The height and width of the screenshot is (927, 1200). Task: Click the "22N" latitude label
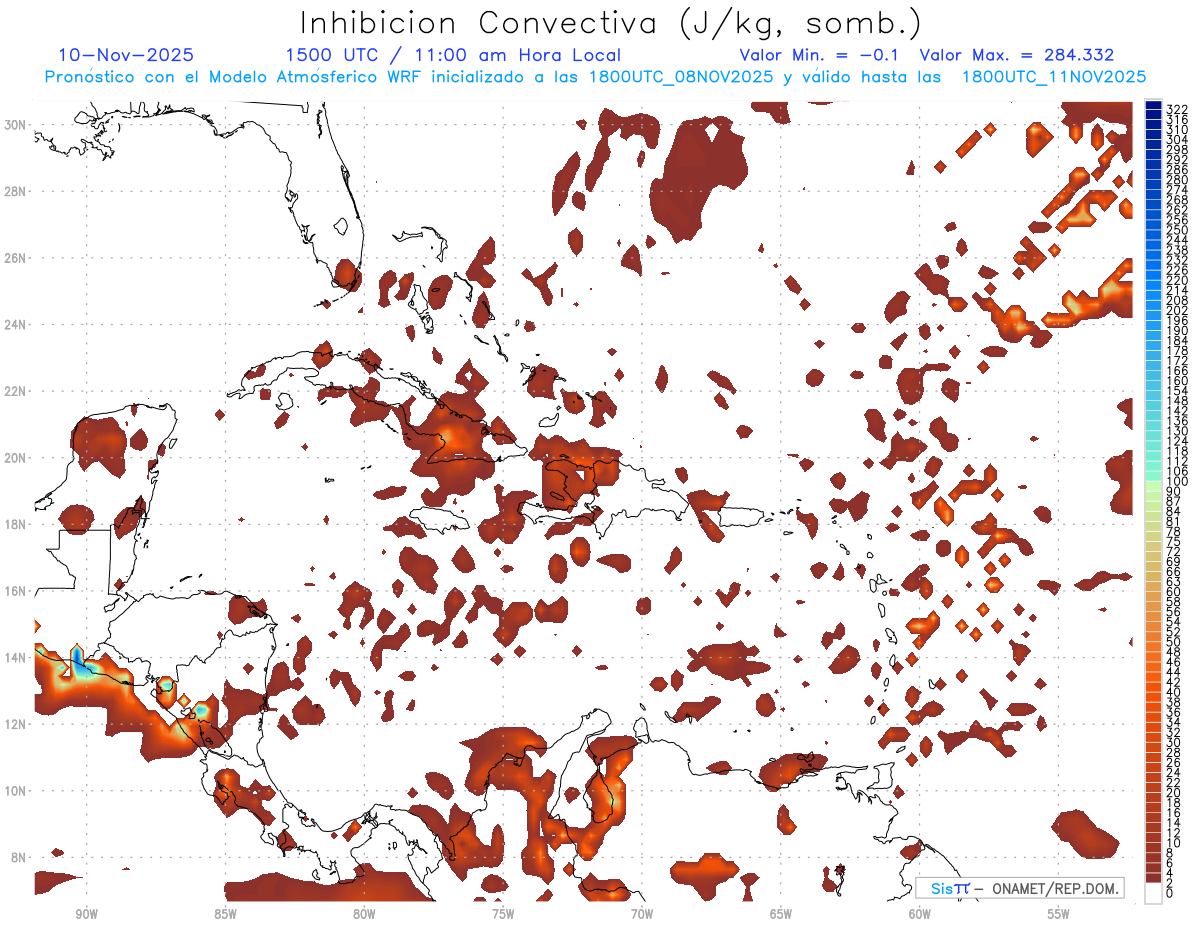click(x=16, y=391)
